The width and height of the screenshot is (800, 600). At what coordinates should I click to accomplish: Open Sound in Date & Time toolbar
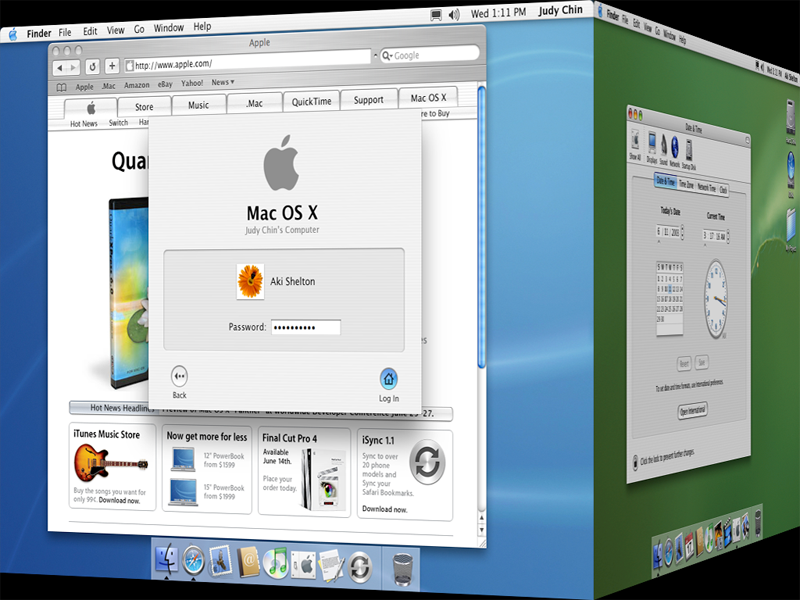(x=663, y=151)
